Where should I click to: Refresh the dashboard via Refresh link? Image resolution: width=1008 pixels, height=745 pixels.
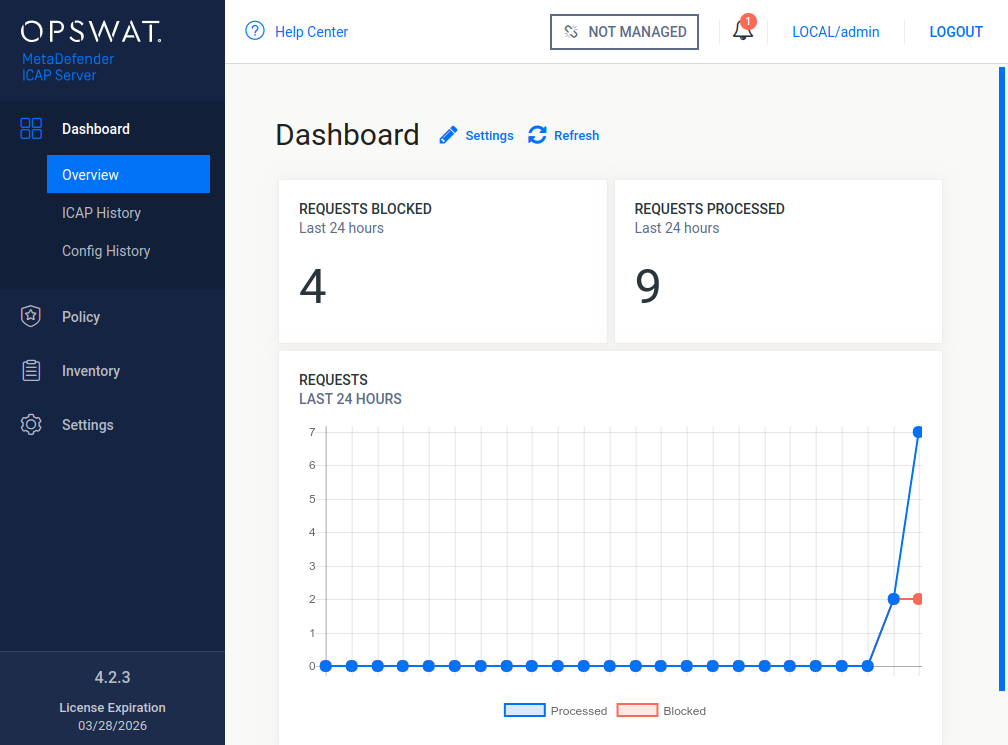click(x=576, y=136)
